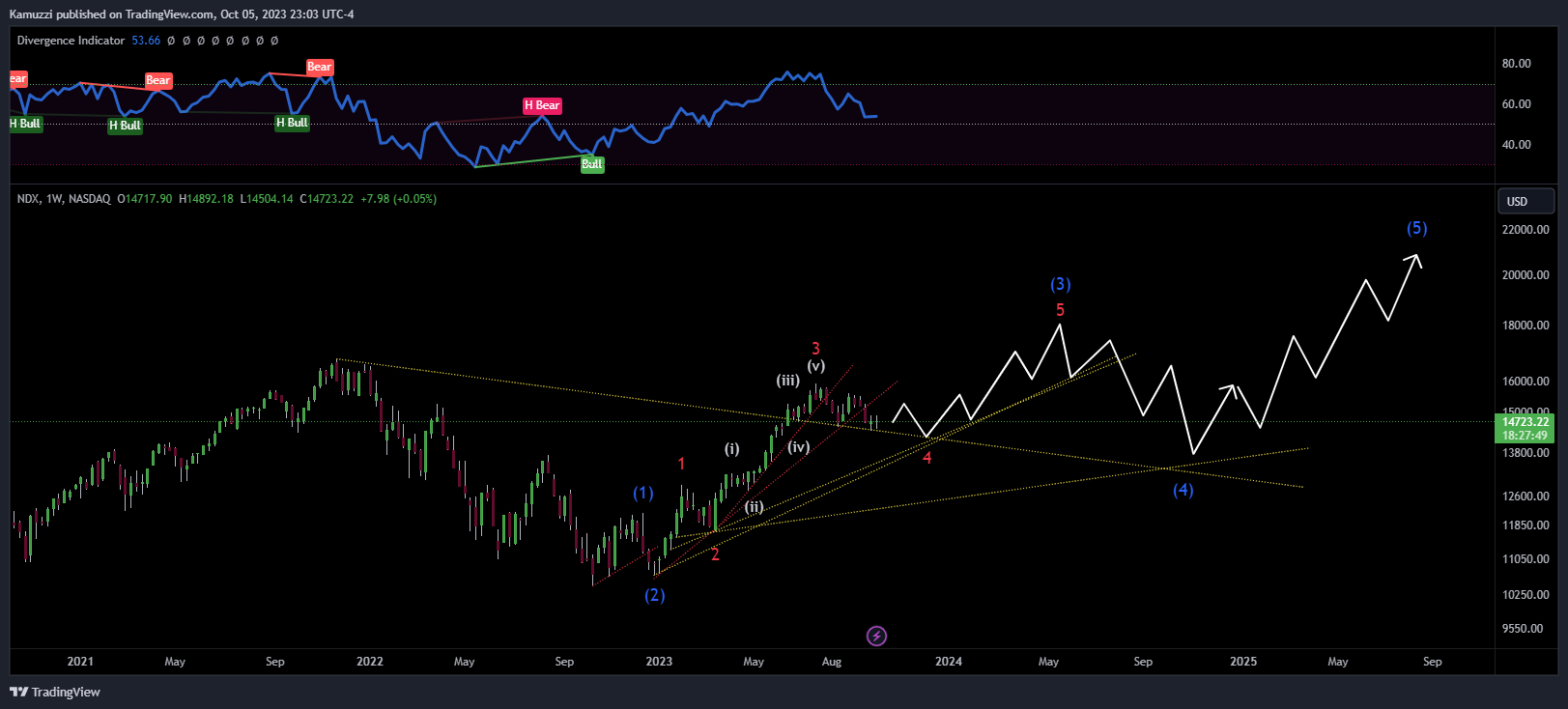Select the blue wave label (5)
The width and height of the screenshot is (1568, 709).
tap(1416, 228)
